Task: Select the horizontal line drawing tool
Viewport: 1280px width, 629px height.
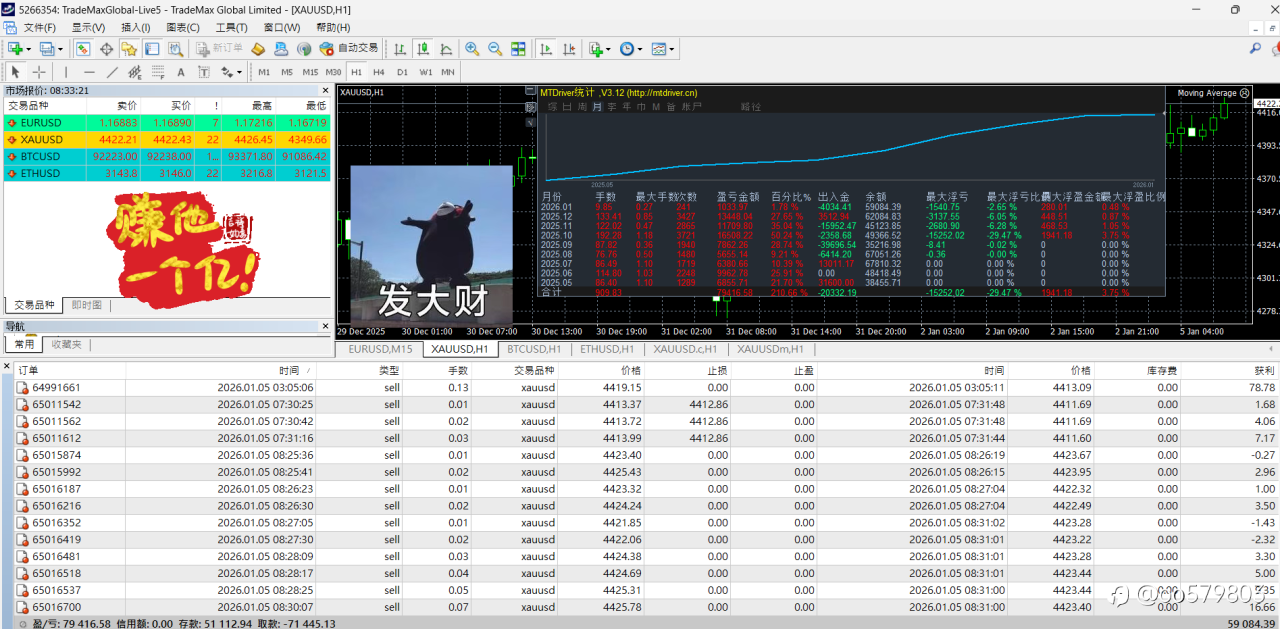Action: pos(89,72)
